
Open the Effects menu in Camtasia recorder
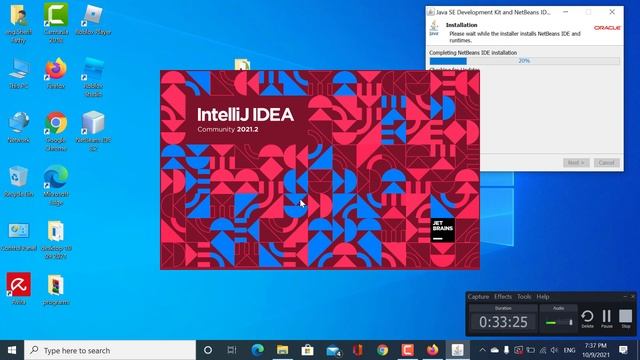(503, 297)
